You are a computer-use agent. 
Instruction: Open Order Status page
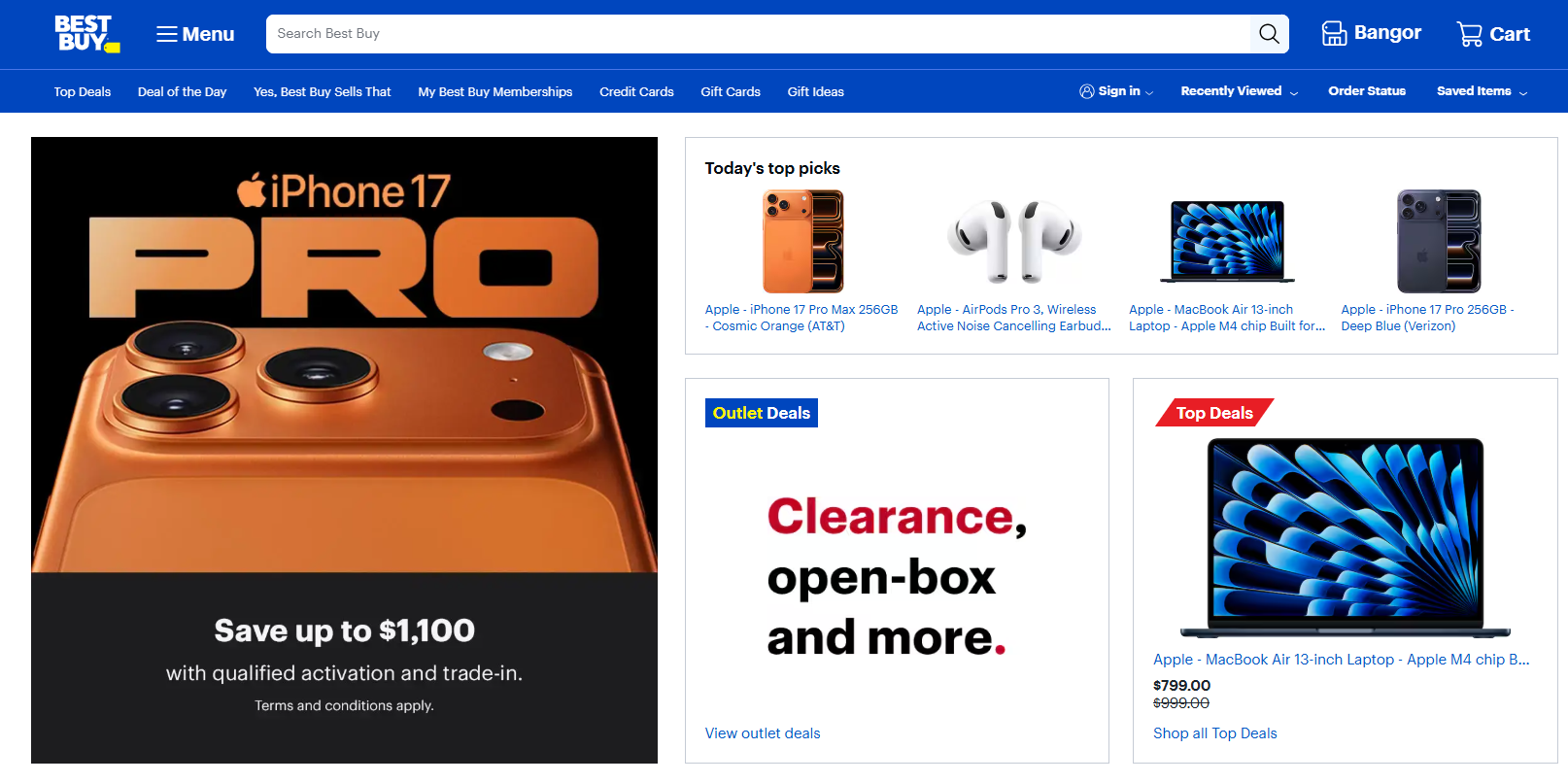pos(1367,91)
